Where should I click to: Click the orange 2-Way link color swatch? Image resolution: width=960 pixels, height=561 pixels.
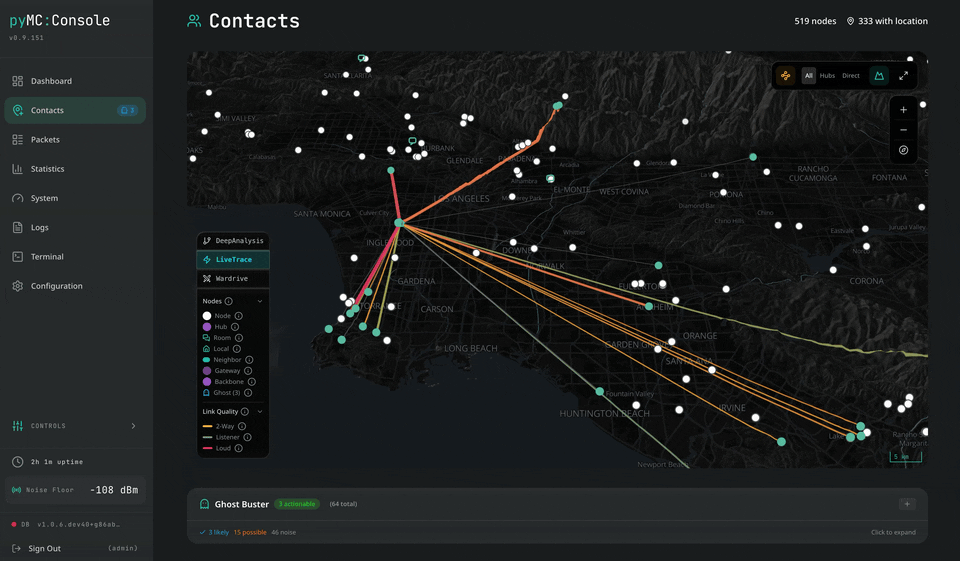coord(207,426)
